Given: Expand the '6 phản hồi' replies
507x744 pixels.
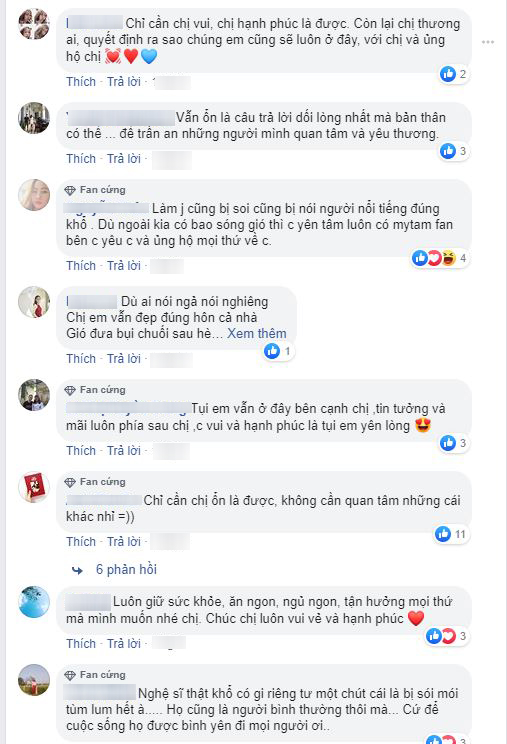Looking at the screenshot, I should click(x=126, y=569).
